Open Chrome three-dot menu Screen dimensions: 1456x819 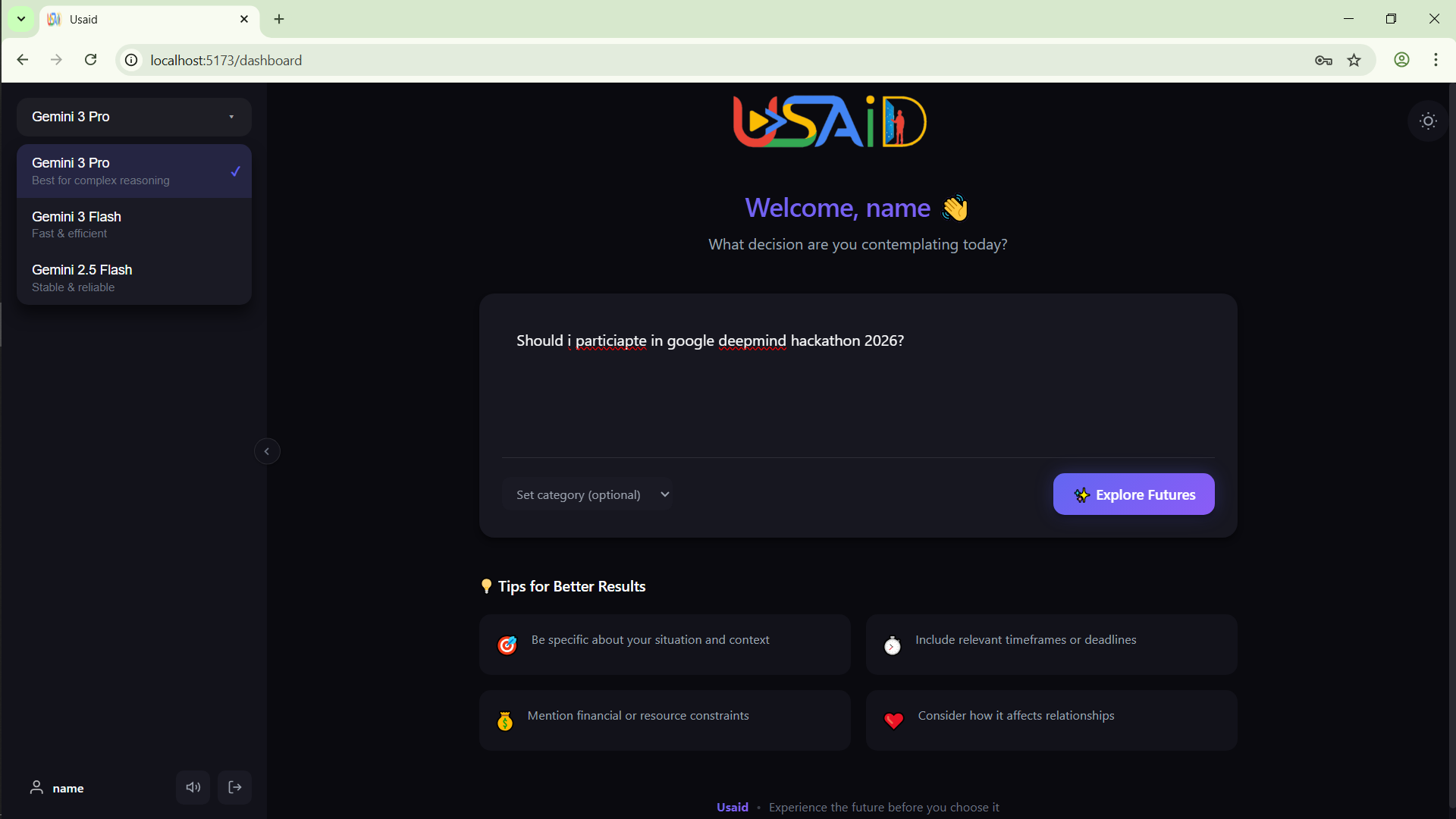pyautogui.click(x=1436, y=60)
